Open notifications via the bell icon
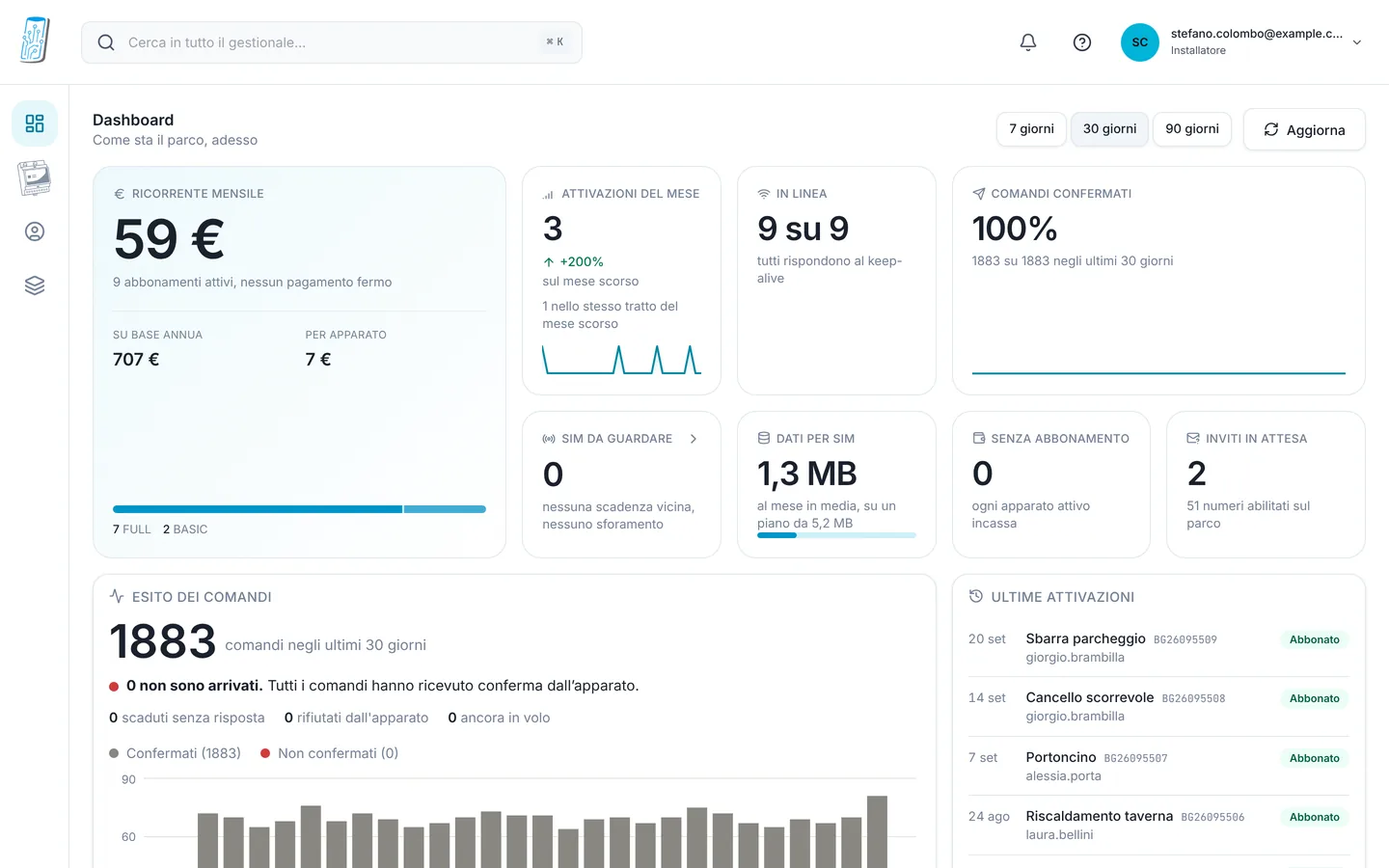The image size is (1389, 868). [1028, 42]
